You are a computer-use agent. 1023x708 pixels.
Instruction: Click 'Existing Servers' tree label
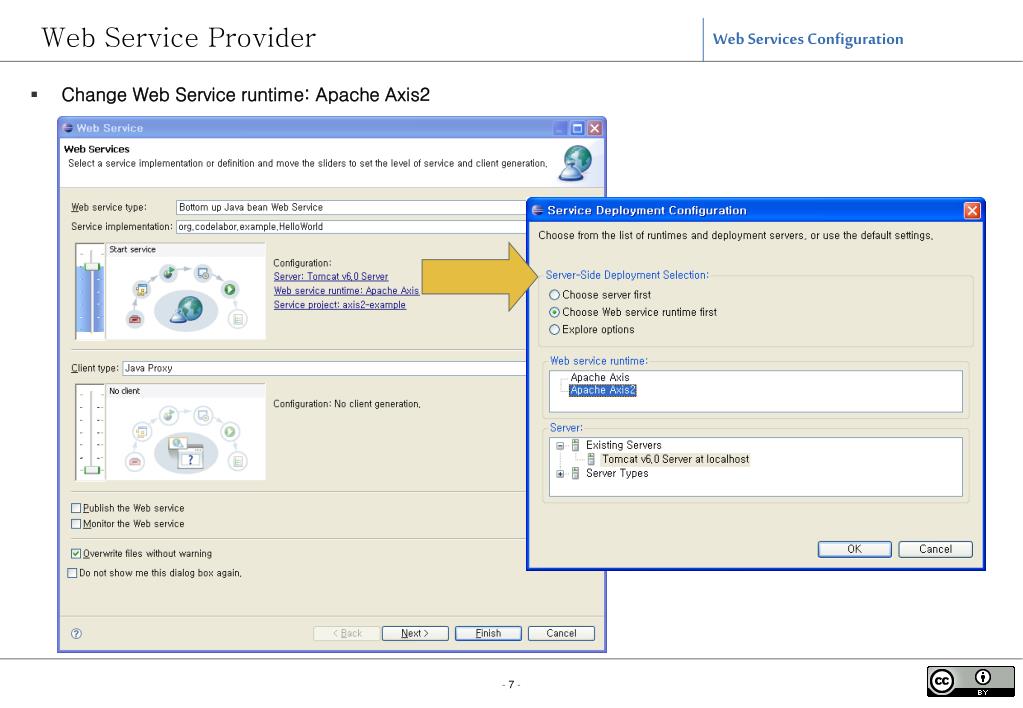click(x=623, y=446)
